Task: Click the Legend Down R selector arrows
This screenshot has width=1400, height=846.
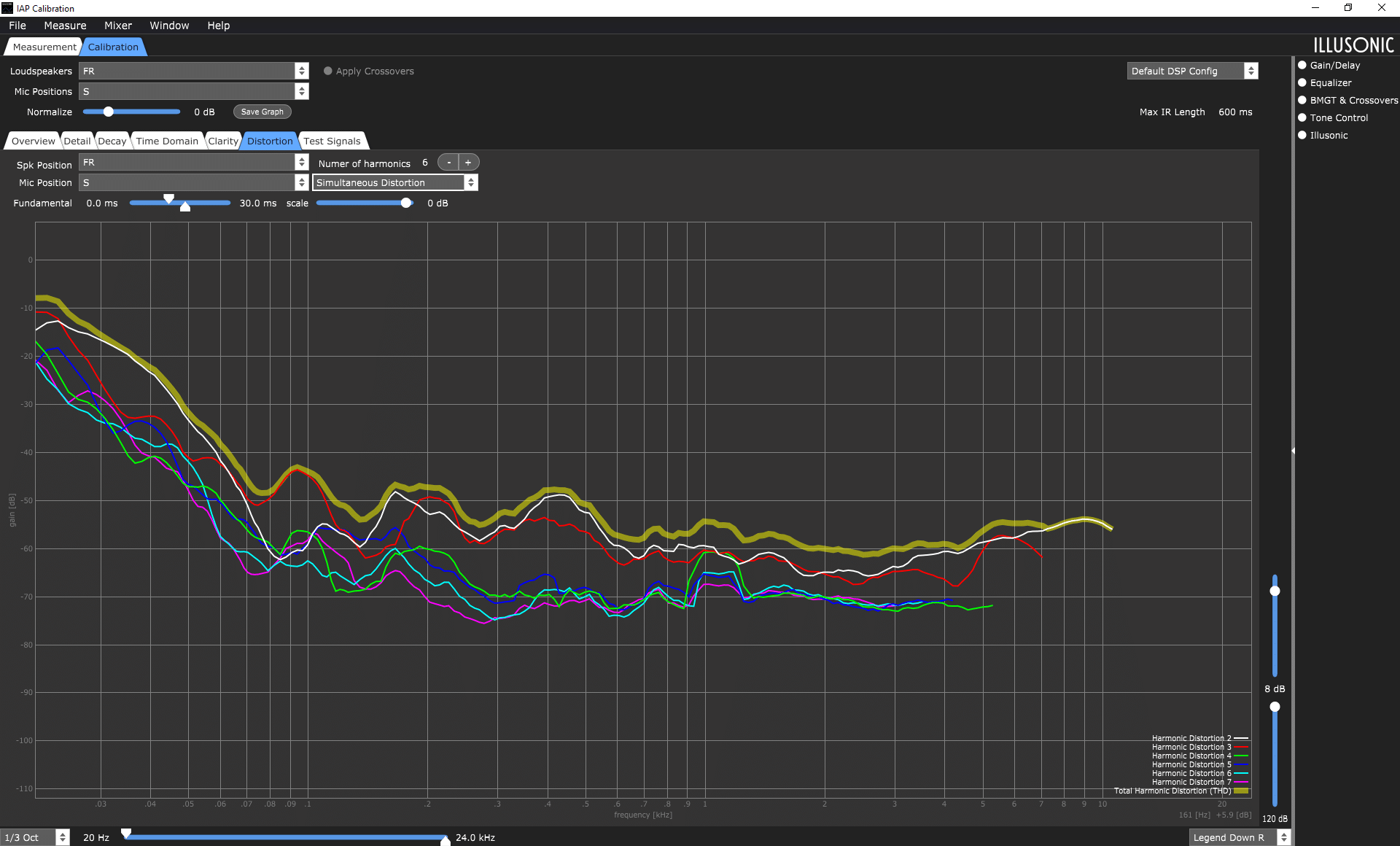Action: (1284, 837)
